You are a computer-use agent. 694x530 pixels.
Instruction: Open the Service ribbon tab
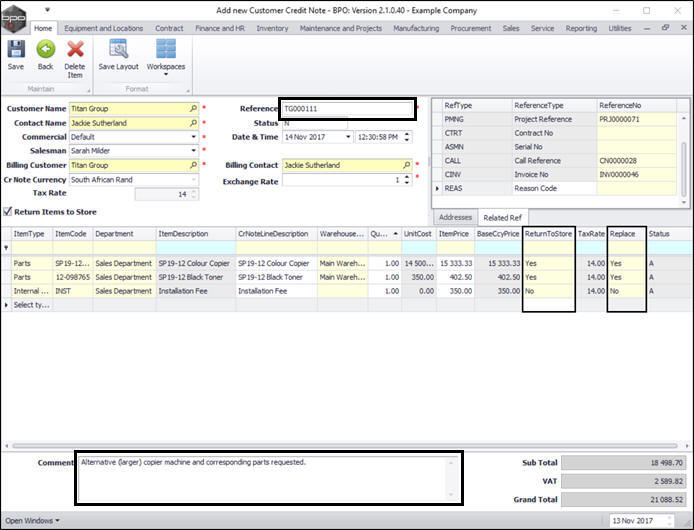point(542,28)
